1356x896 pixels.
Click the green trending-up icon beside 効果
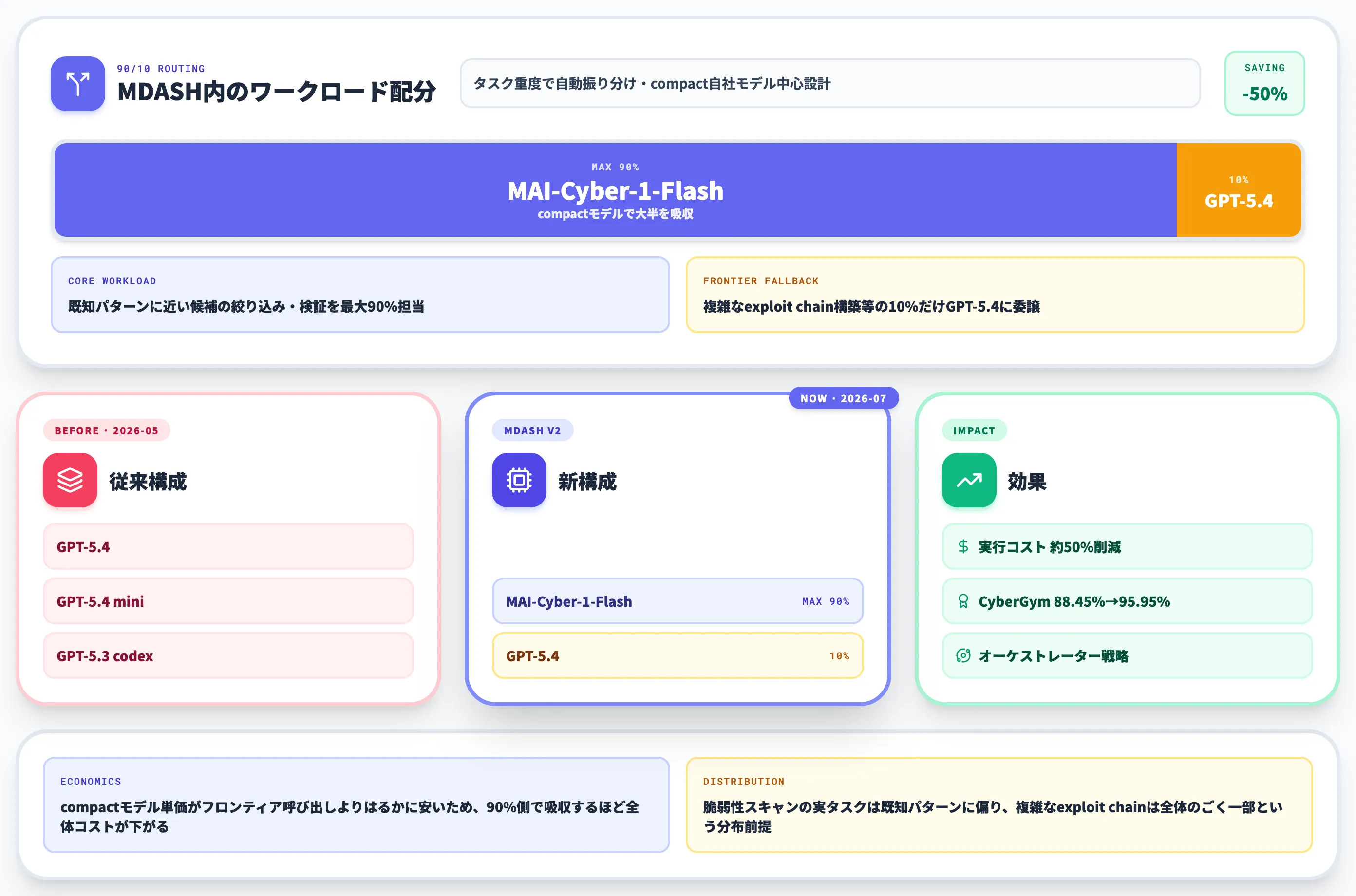click(969, 480)
